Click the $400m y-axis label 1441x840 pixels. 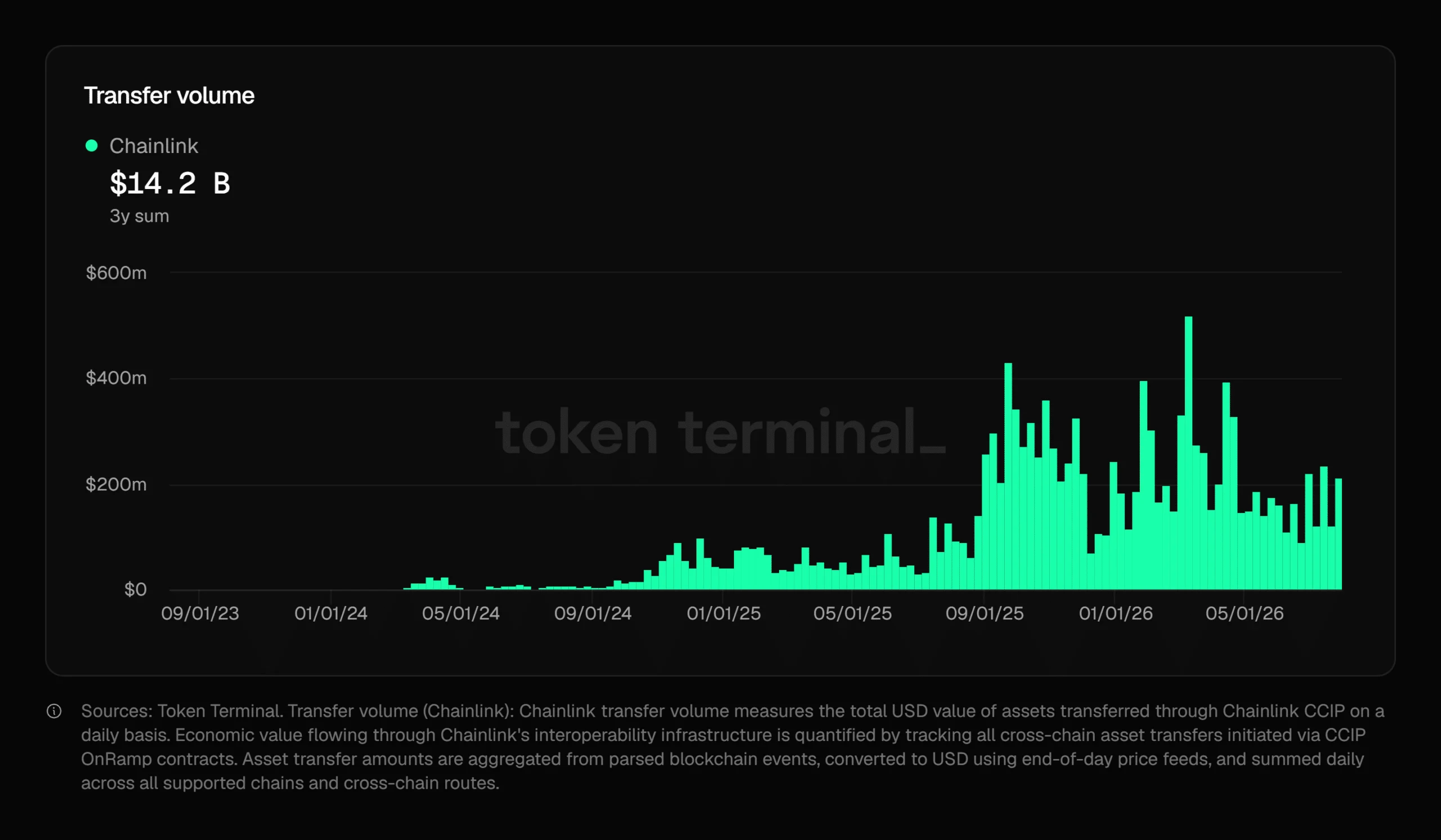tap(116, 378)
